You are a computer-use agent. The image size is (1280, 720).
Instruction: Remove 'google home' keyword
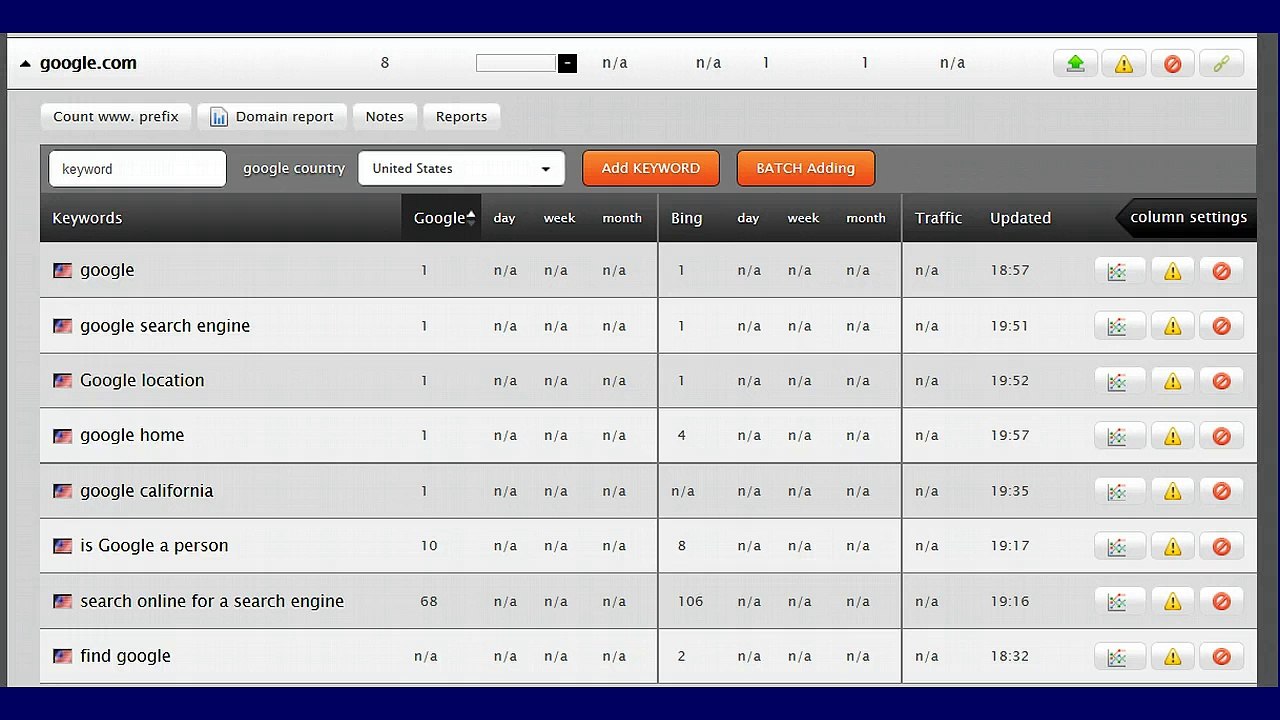(1221, 436)
